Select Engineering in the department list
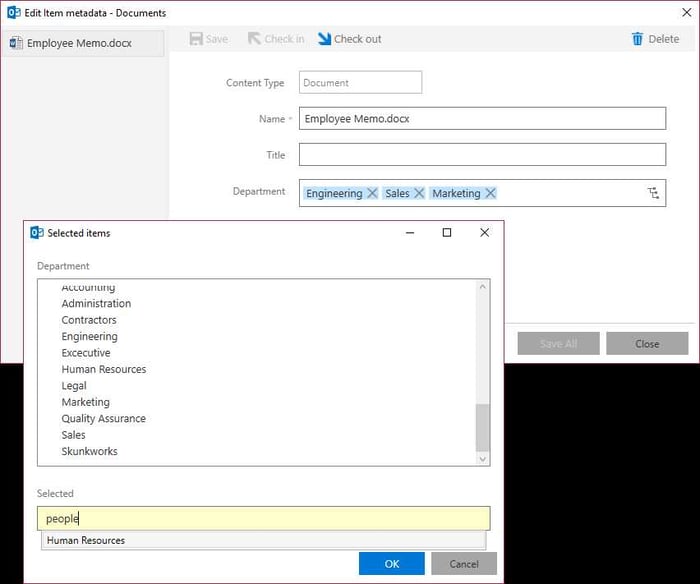The width and height of the screenshot is (700, 584). [89, 336]
